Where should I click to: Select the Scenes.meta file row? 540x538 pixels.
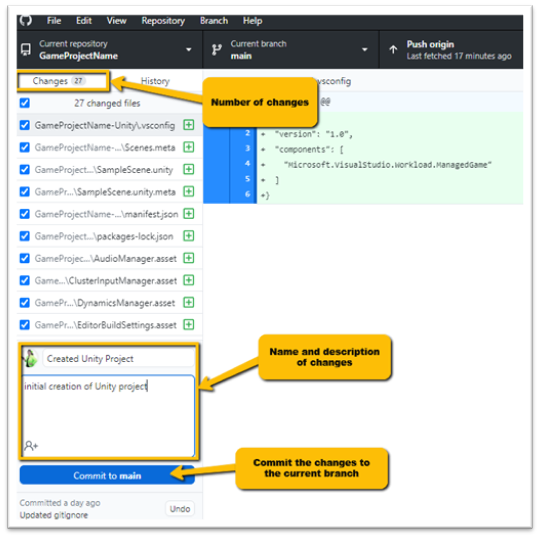pos(110,147)
